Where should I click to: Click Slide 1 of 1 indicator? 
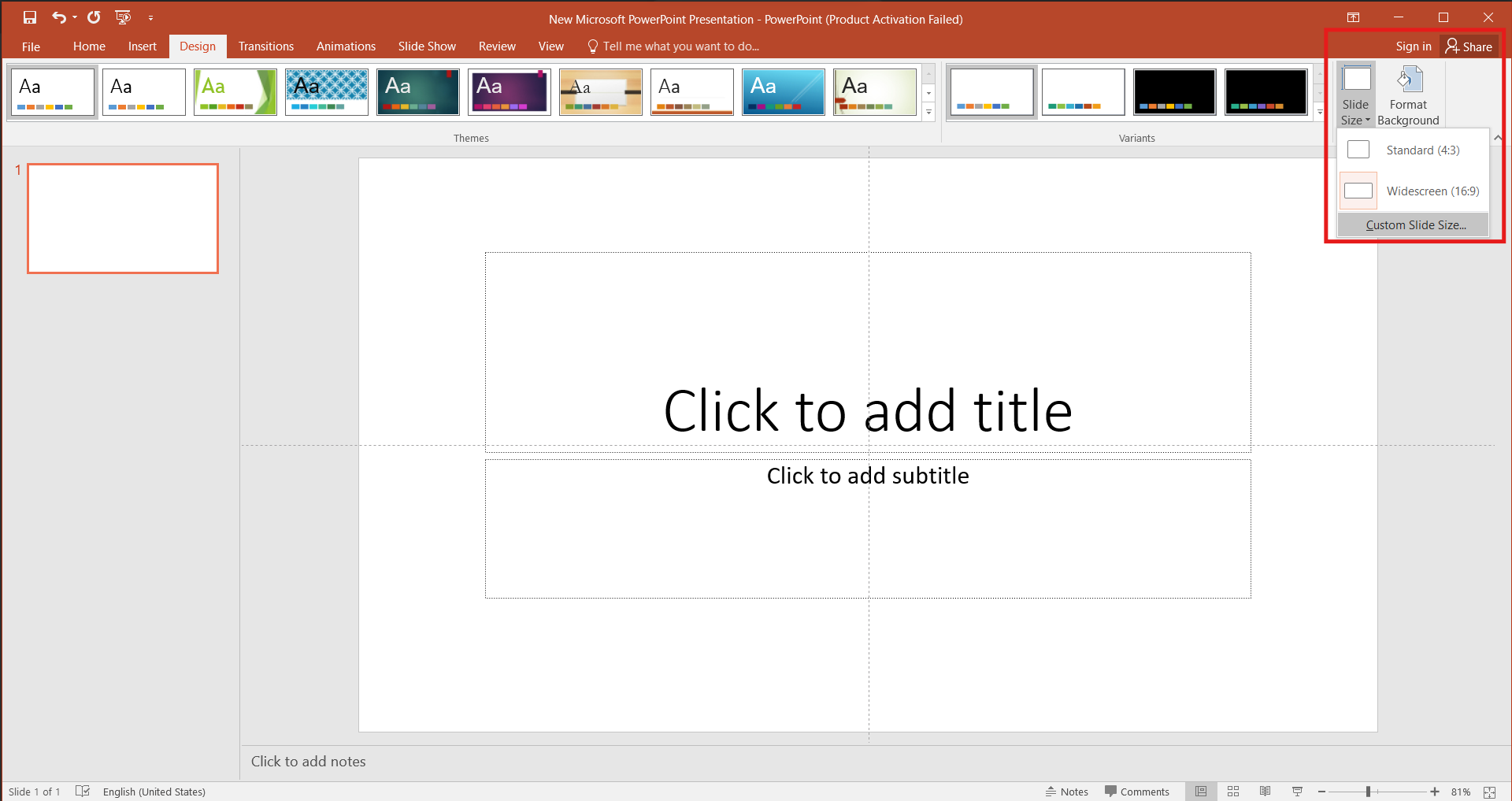35,792
